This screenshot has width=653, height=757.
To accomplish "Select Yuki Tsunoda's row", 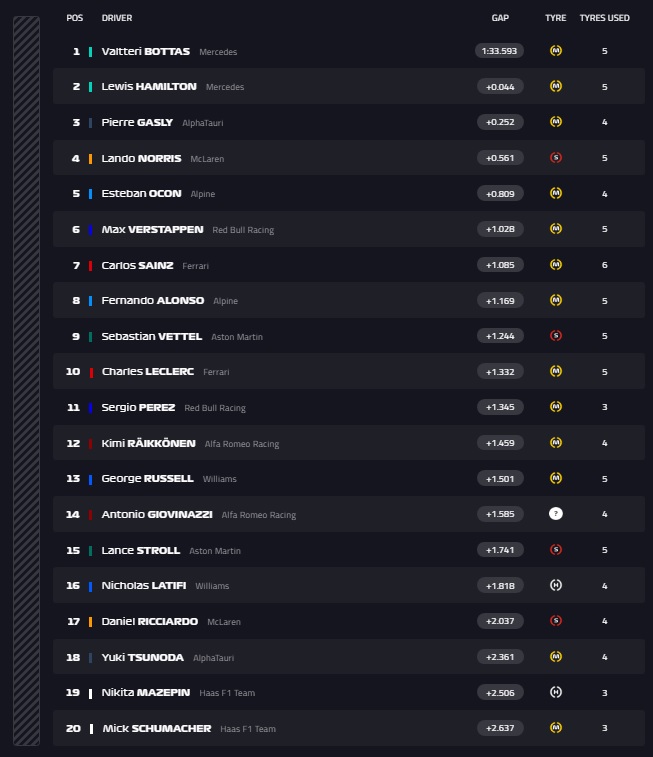I will tap(349, 657).
